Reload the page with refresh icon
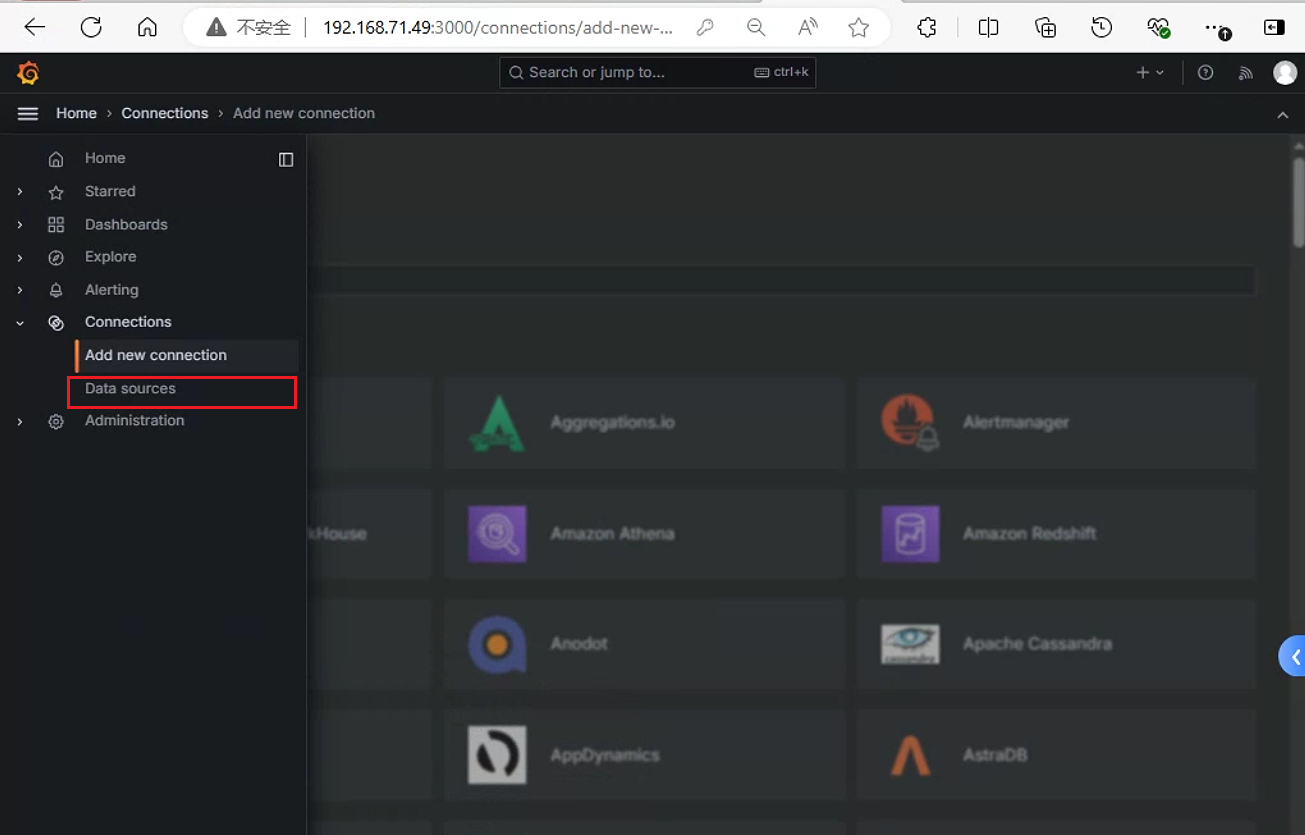The width and height of the screenshot is (1305, 835). tap(91, 28)
